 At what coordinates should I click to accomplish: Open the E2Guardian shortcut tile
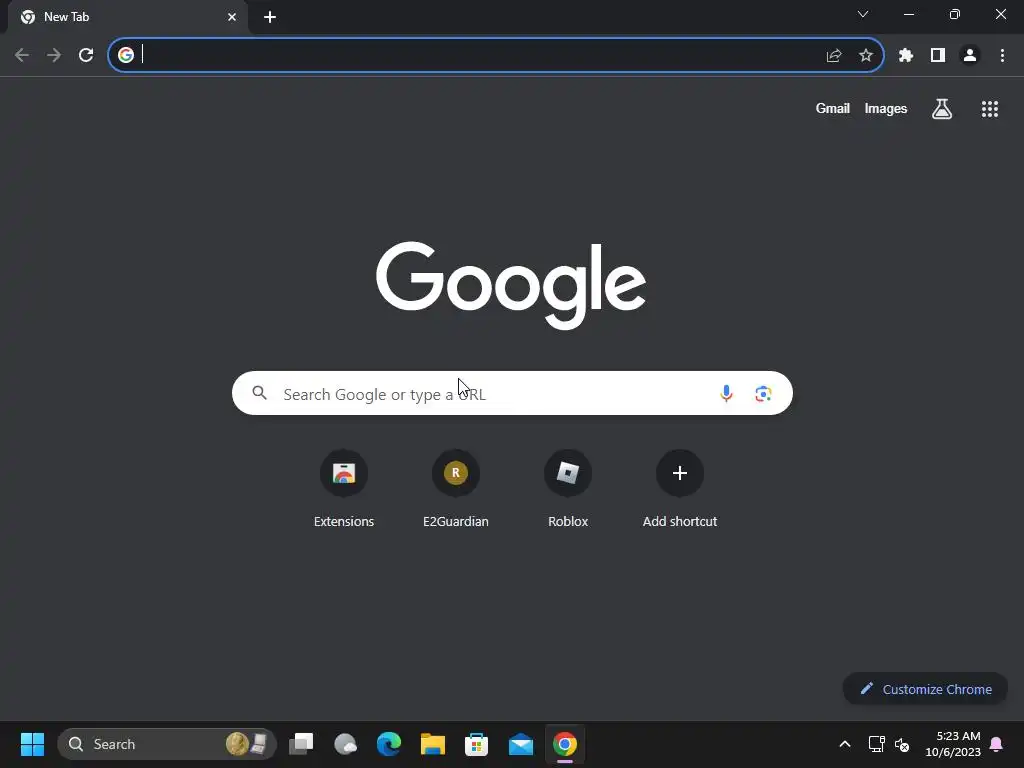point(456,488)
